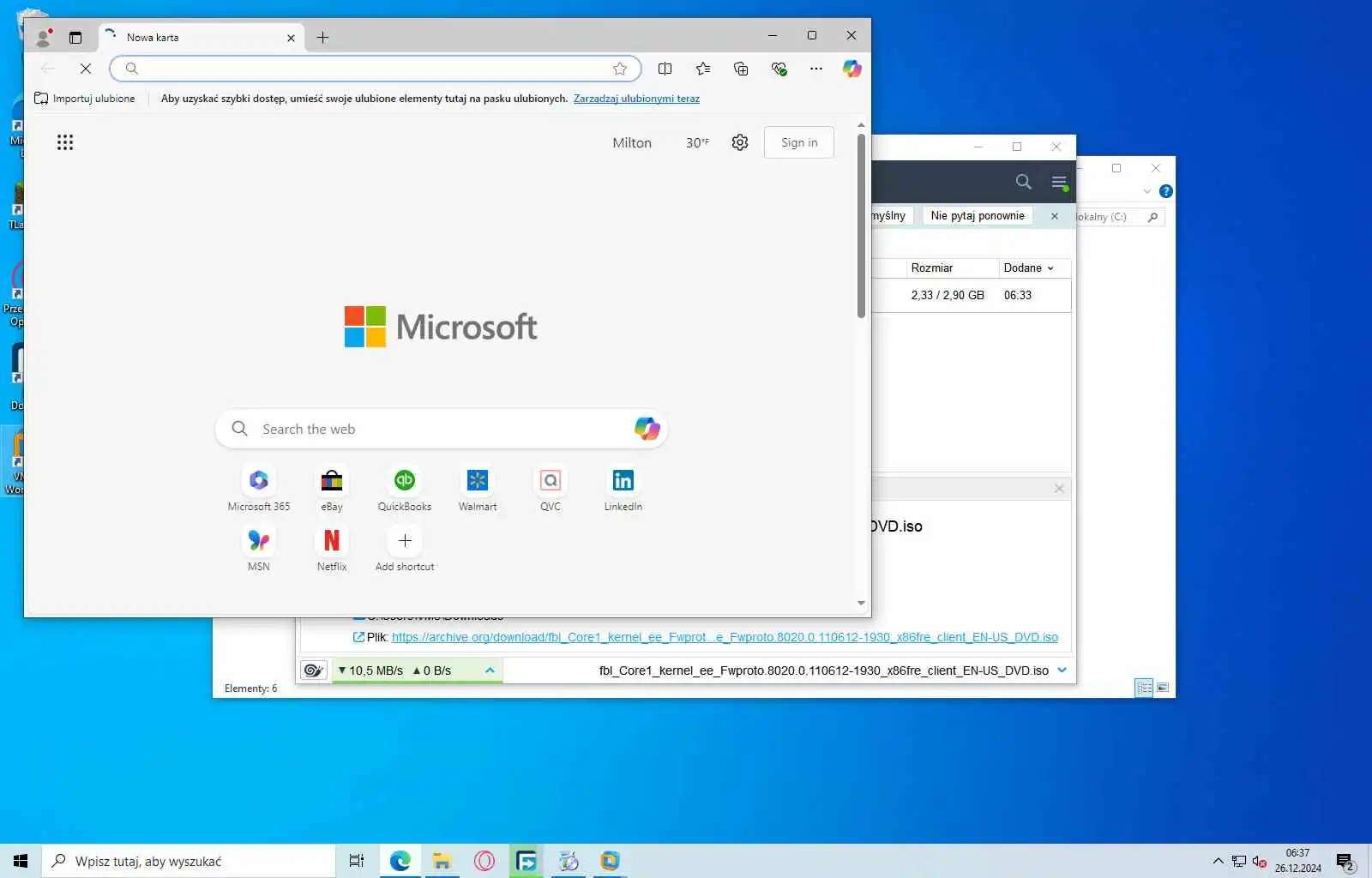
Task: Open Task View on the taskbar
Action: (x=357, y=861)
